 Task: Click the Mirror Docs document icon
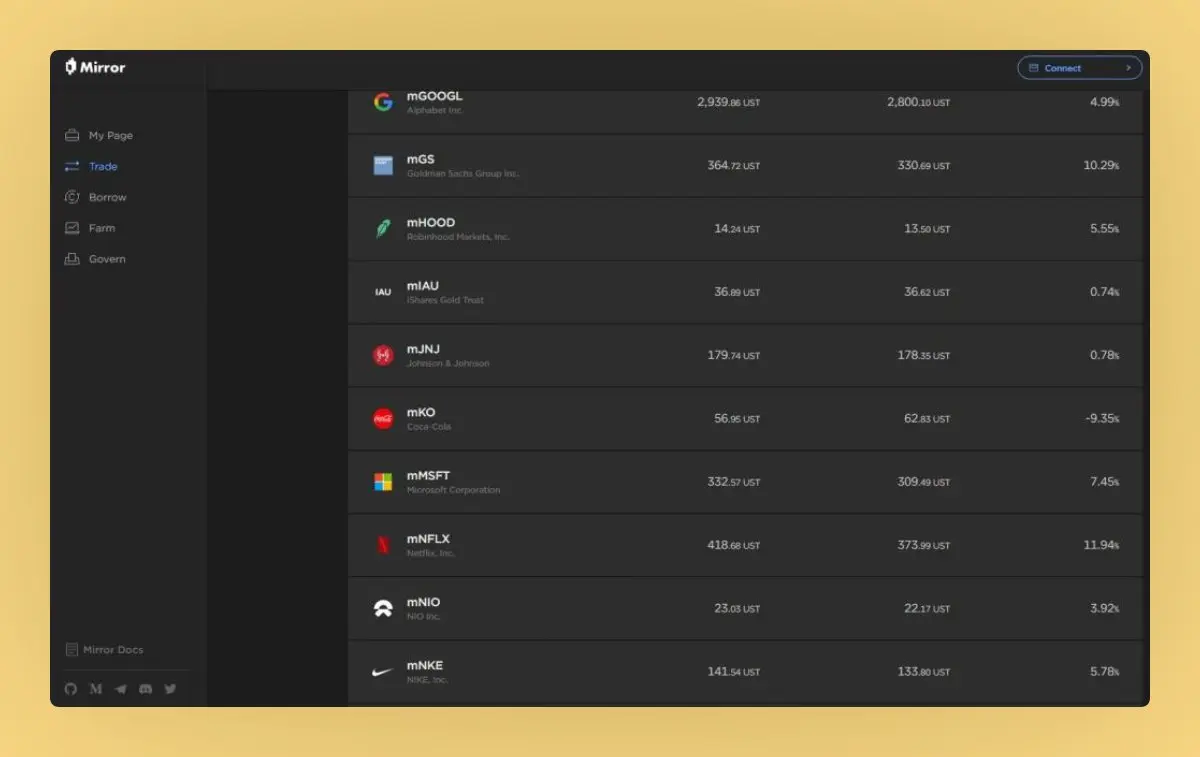coord(71,649)
